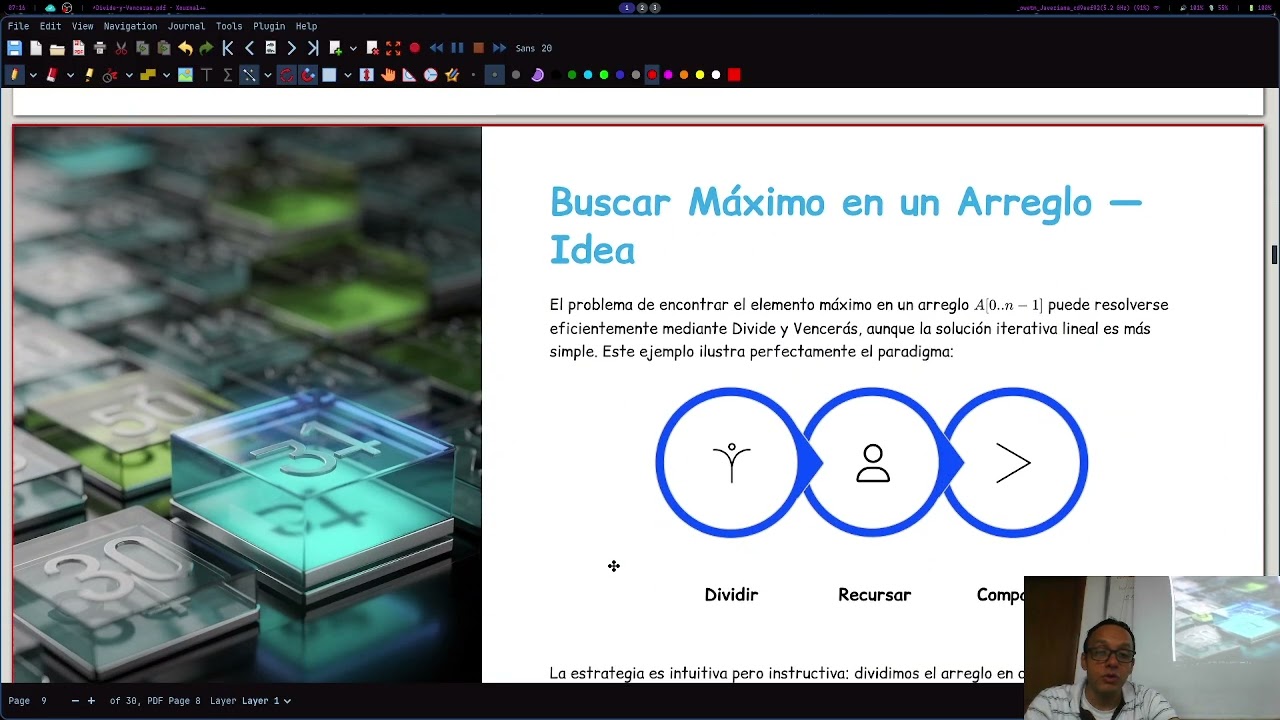The image size is (1280, 720).
Task: Select the Text tool
Action: (x=207, y=75)
